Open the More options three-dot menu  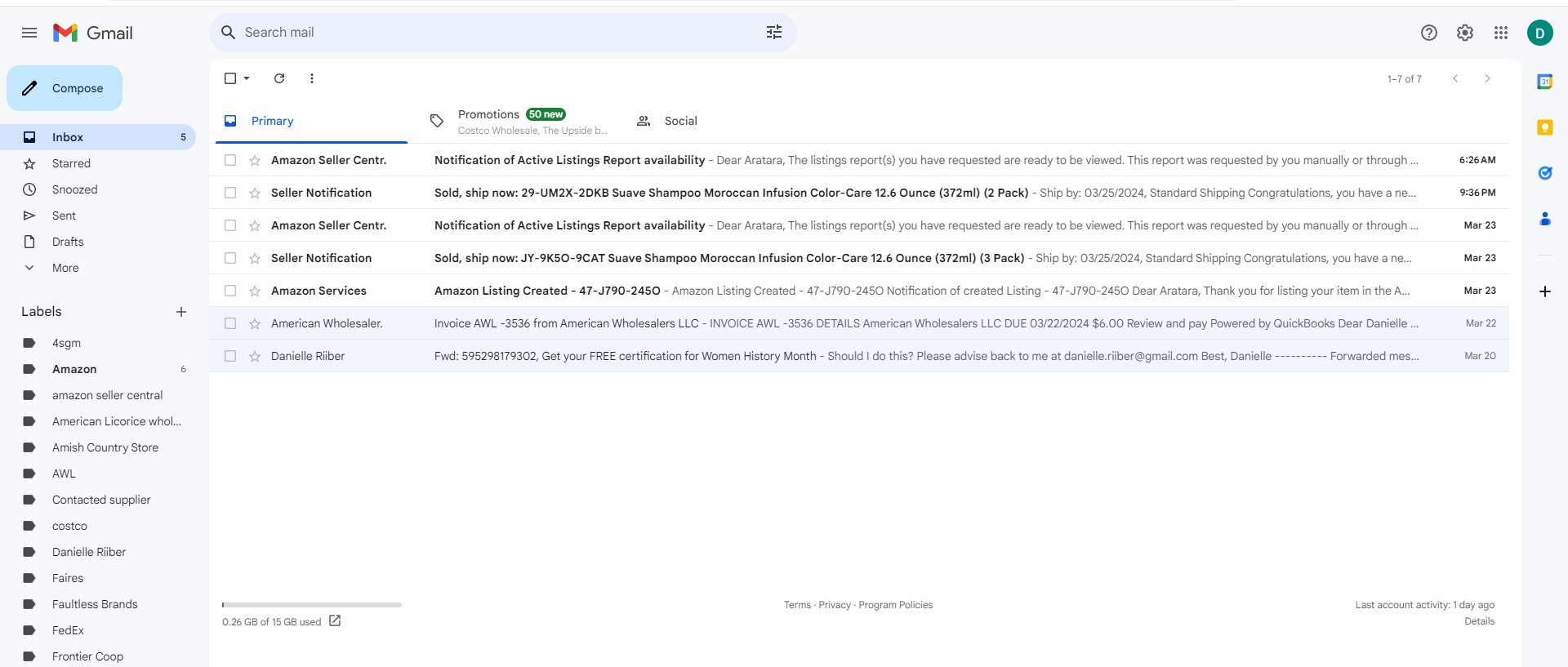(x=312, y=78)
